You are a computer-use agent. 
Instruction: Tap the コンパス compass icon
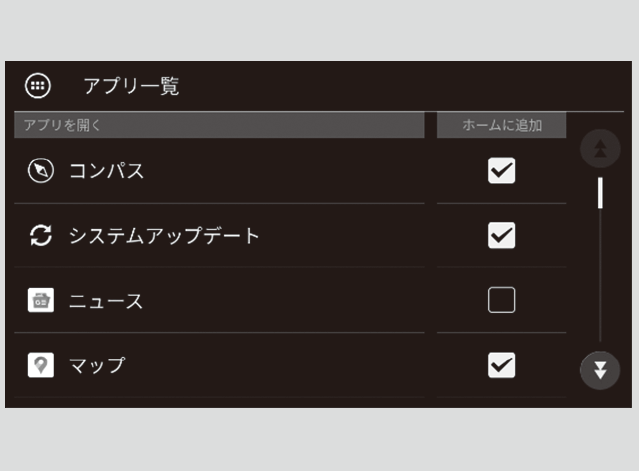click(41, 170)
